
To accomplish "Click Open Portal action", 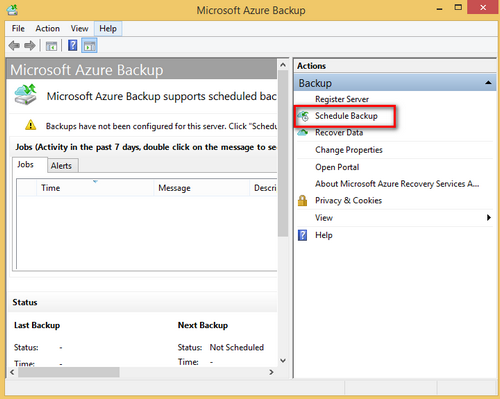I will (x=337, y=167).
